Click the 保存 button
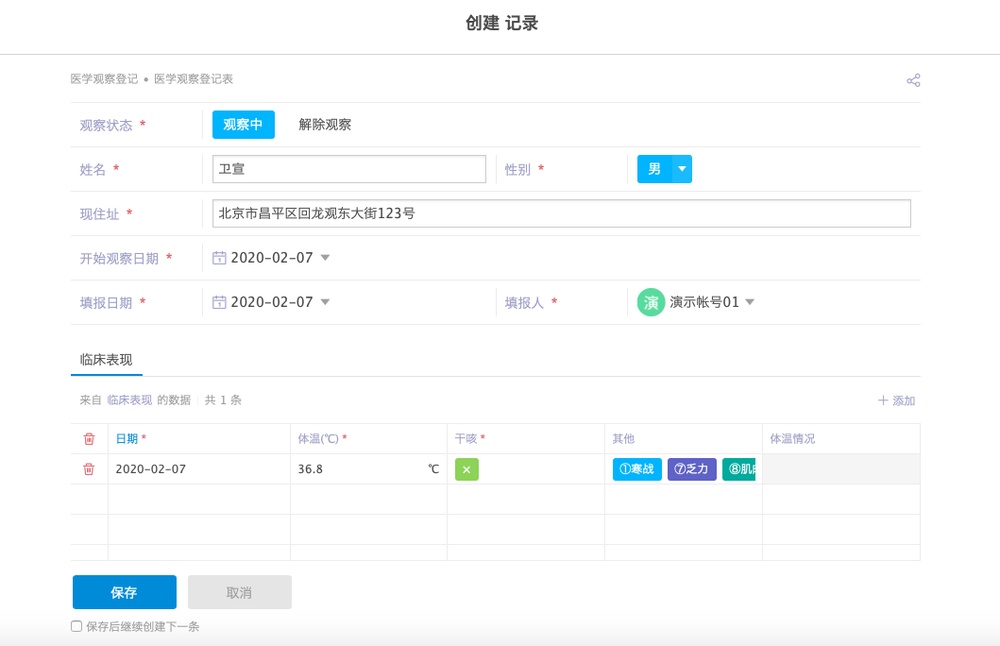 pyautogui.click(x=124, y=592)
